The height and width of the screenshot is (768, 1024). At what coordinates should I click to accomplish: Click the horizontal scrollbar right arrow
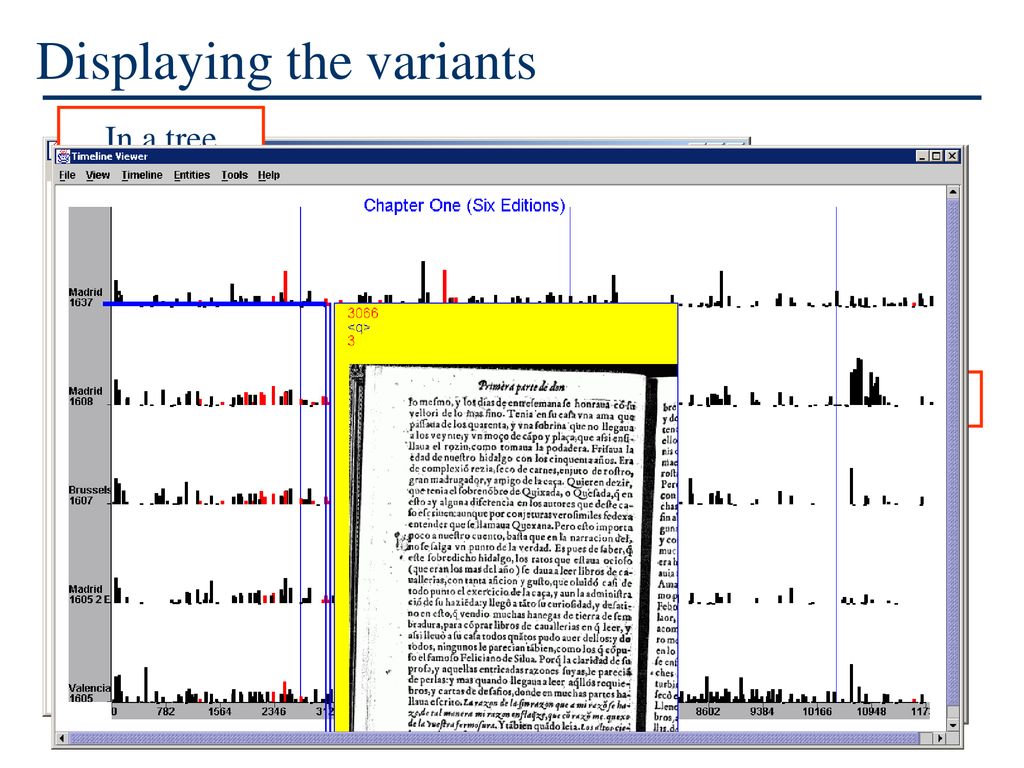click(x=940, y=738)
